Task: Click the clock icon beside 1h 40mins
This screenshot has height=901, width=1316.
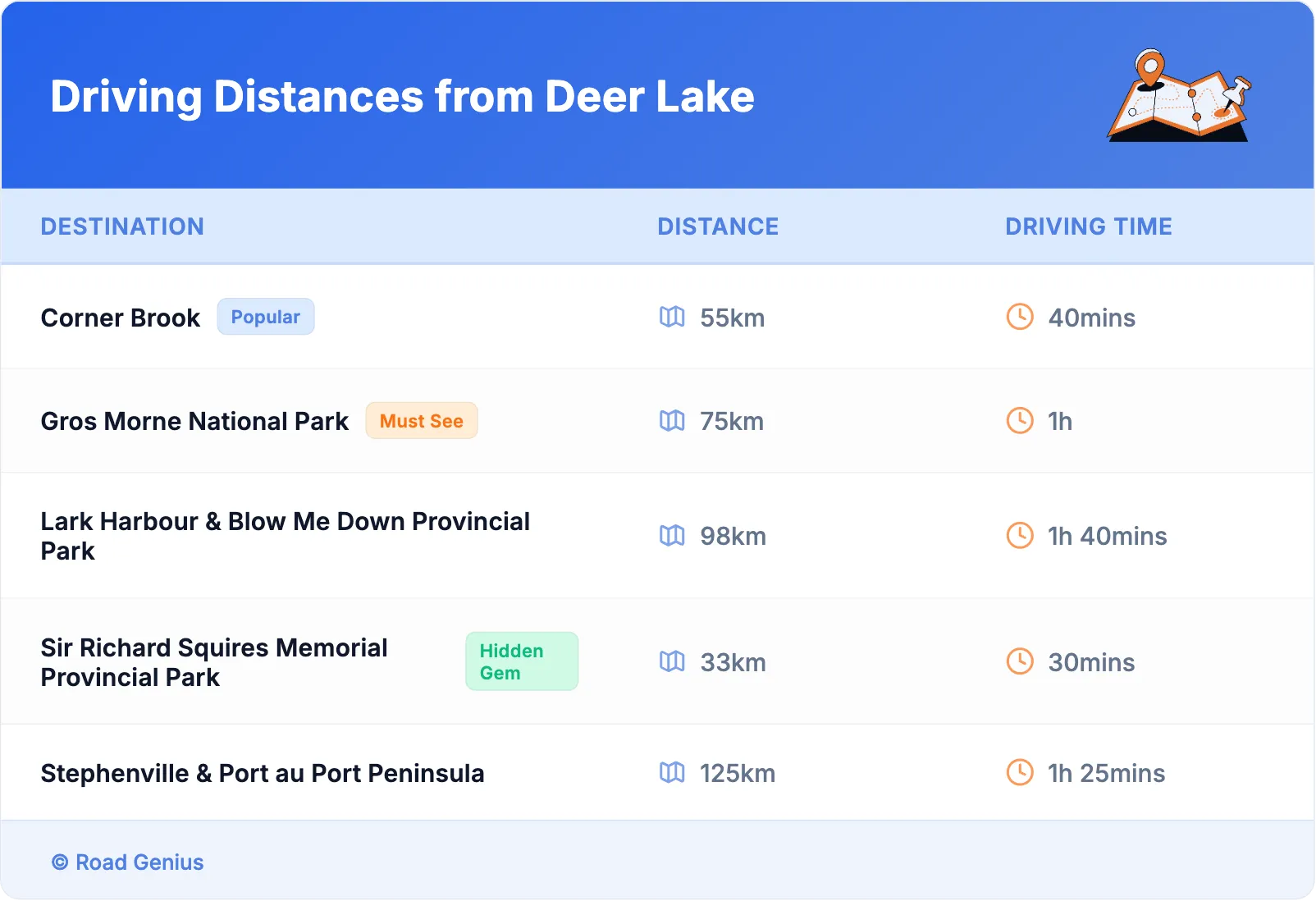Action: click(x=1020, y=536)
